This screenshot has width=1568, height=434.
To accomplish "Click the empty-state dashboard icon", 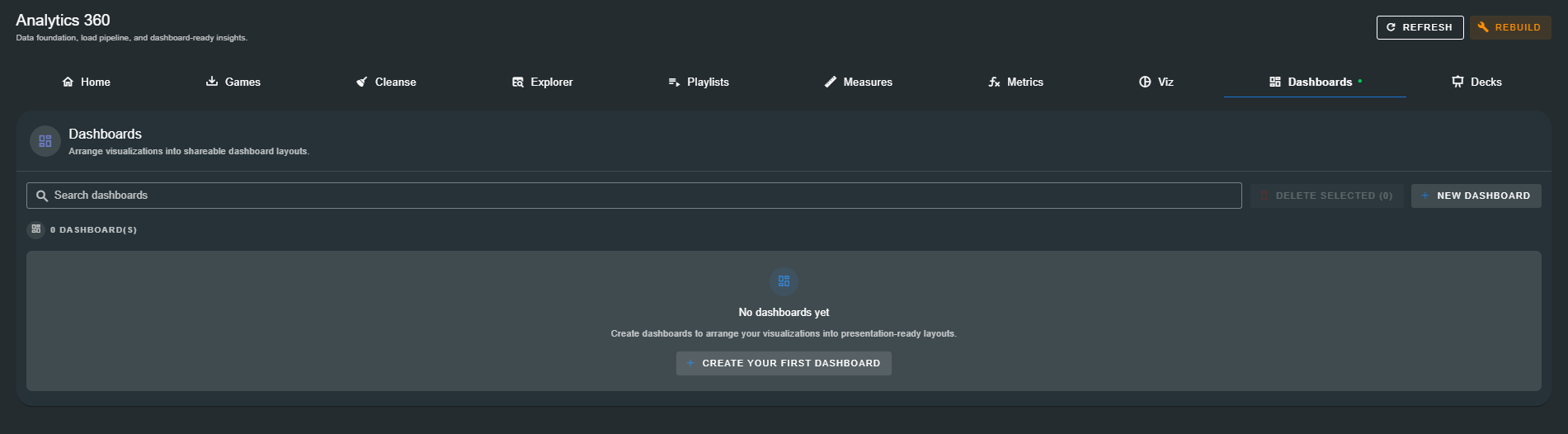I will click(x=784, y=281).
